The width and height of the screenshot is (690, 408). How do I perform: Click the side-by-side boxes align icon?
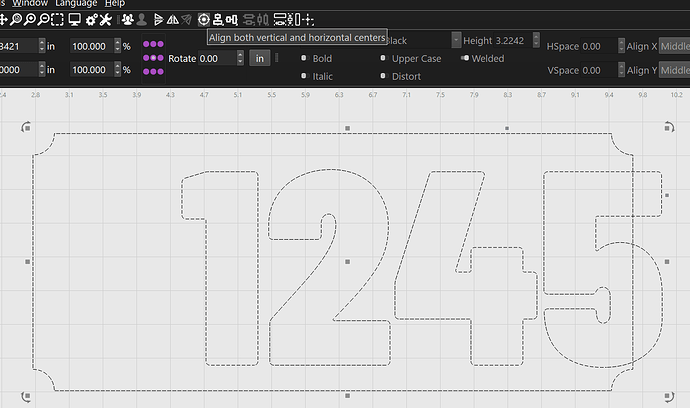click(x=231, y=19)
